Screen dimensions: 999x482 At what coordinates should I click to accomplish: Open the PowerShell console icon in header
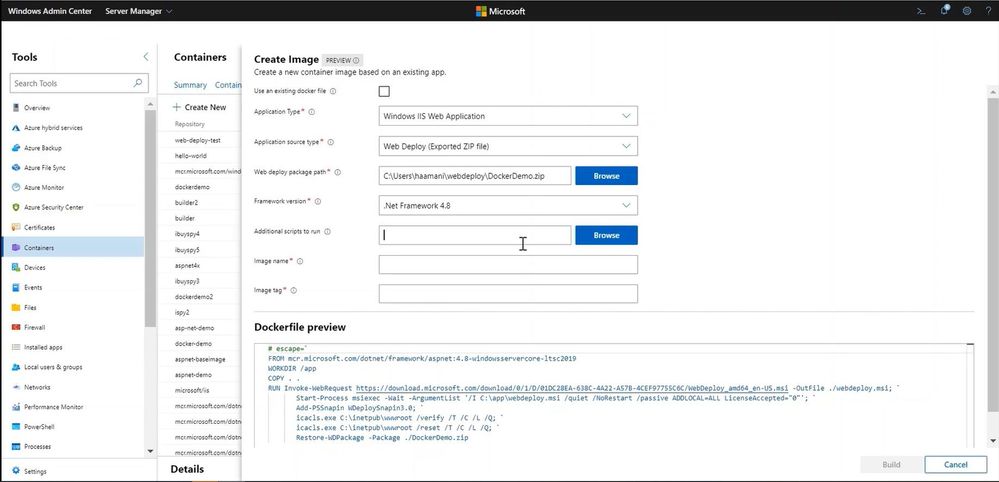click(921, 11)
